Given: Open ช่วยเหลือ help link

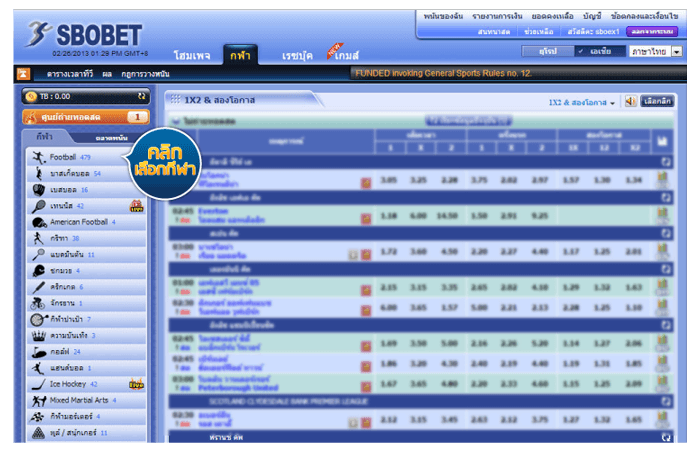Looking at the screenshot, I should click(x=539, y=32).
